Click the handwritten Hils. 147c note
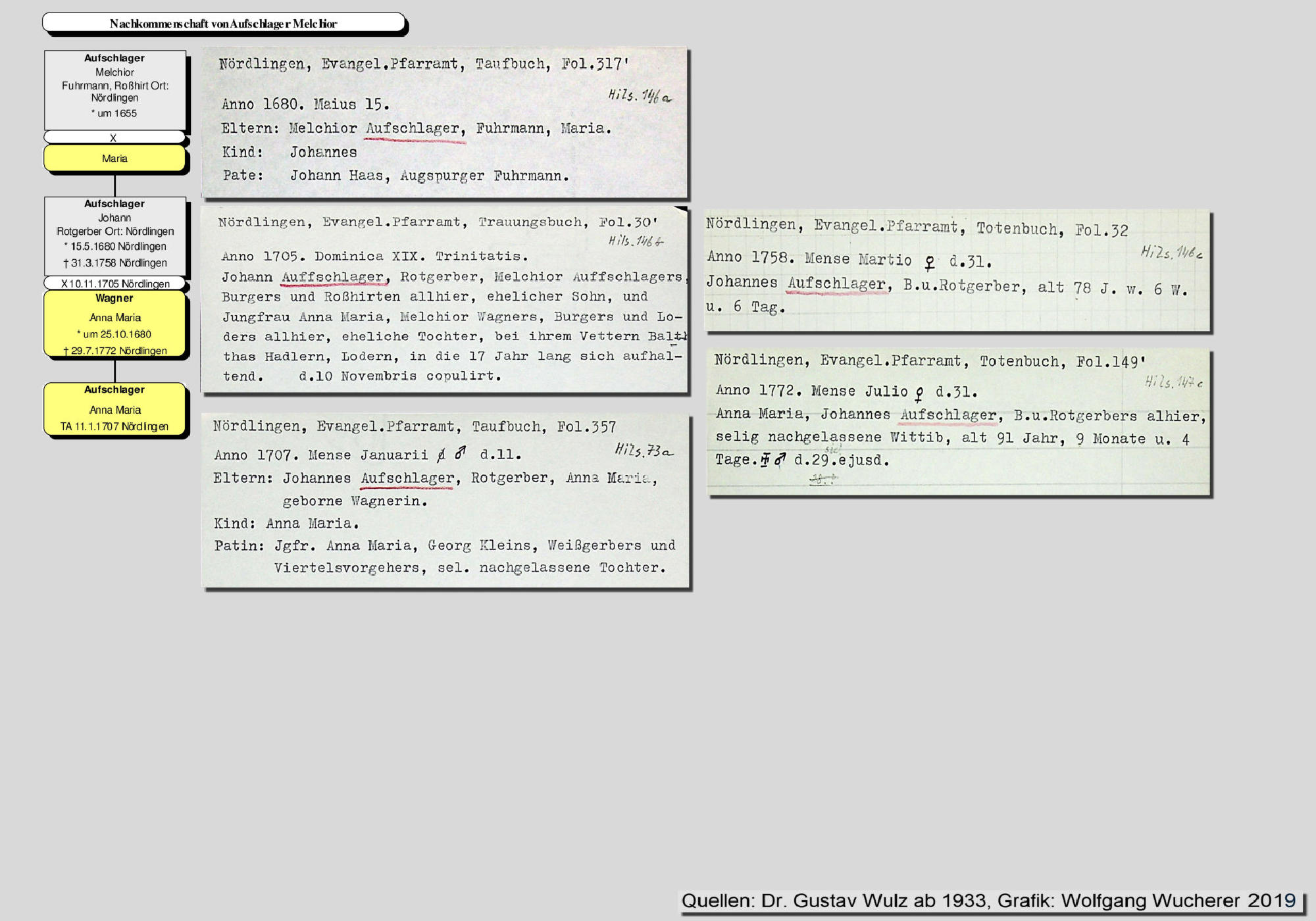Image resolution: width=1316 pixels, height=921 pixels. (1174, 382)
